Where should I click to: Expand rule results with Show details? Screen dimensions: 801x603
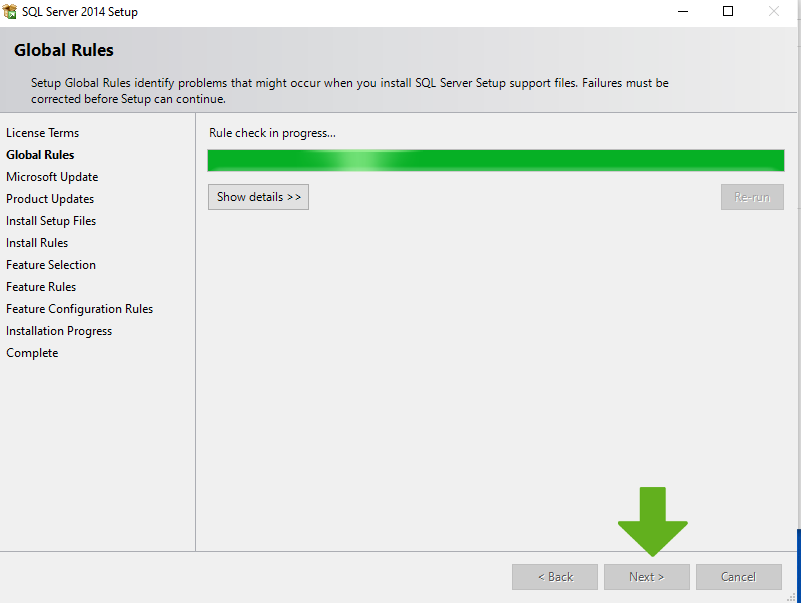click(x=258, y=197)
